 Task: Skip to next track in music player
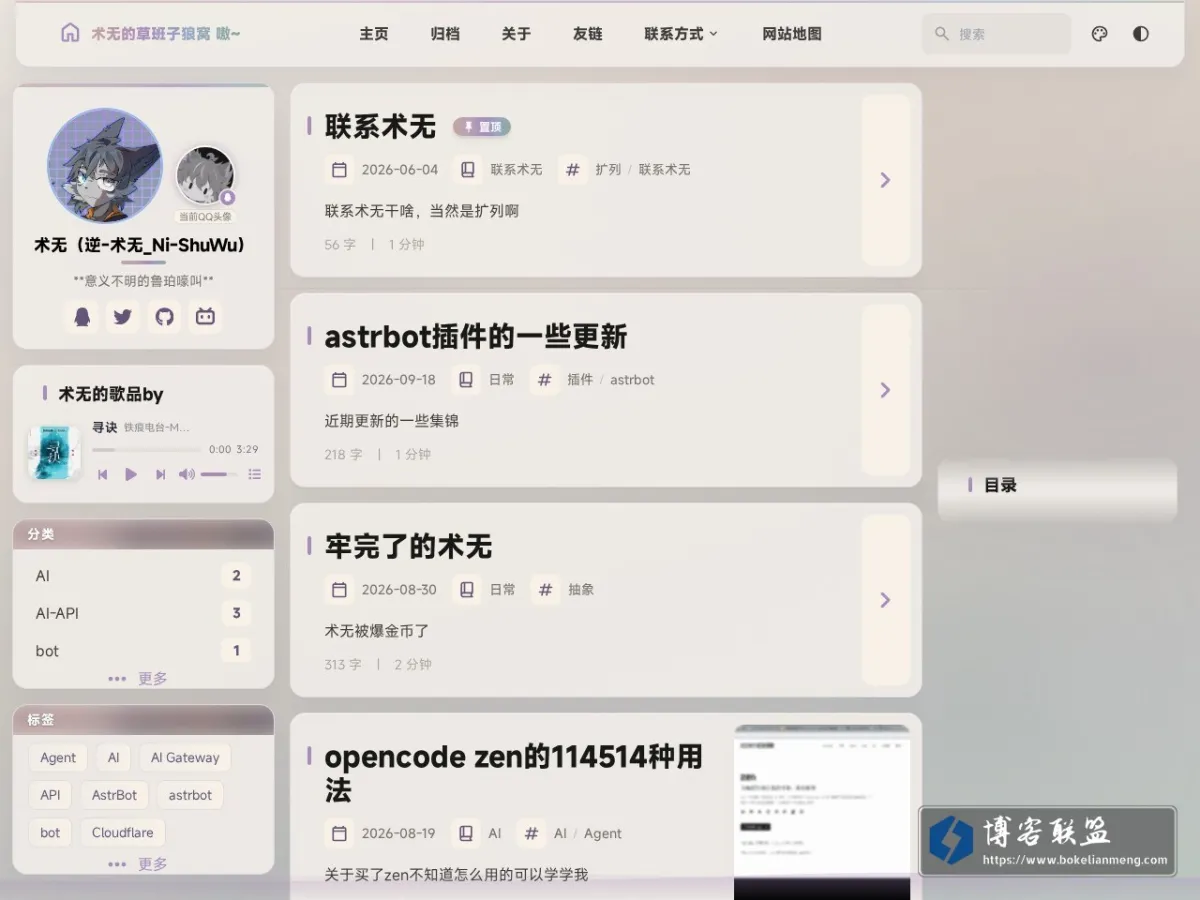(160, 475)
